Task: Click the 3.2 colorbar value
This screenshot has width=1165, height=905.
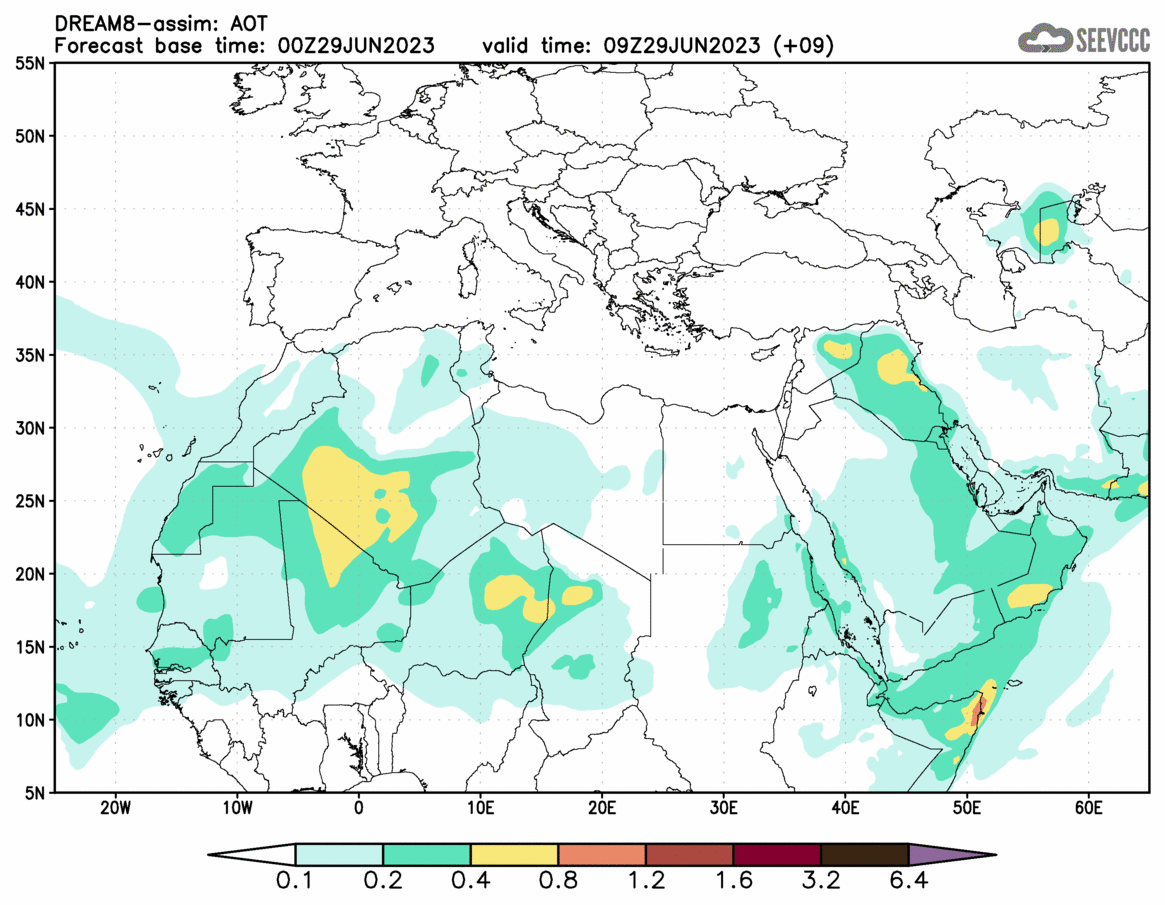Action: [821, 881]
